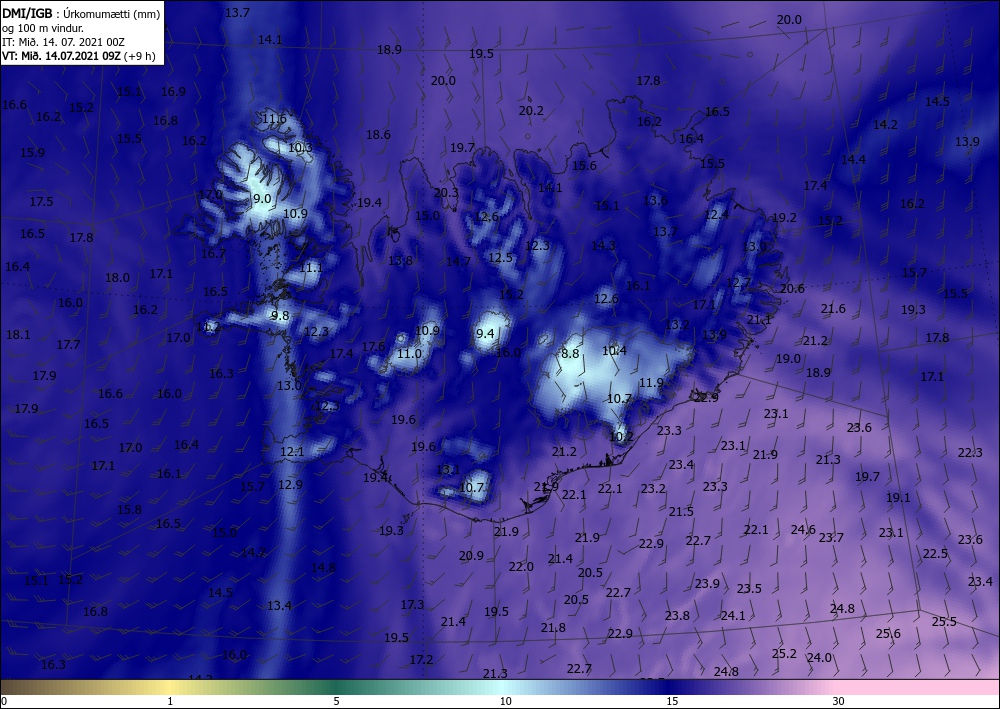Click the map value 12.4
This screenshot has width=1000, height=709.
[x=716, y=215]
